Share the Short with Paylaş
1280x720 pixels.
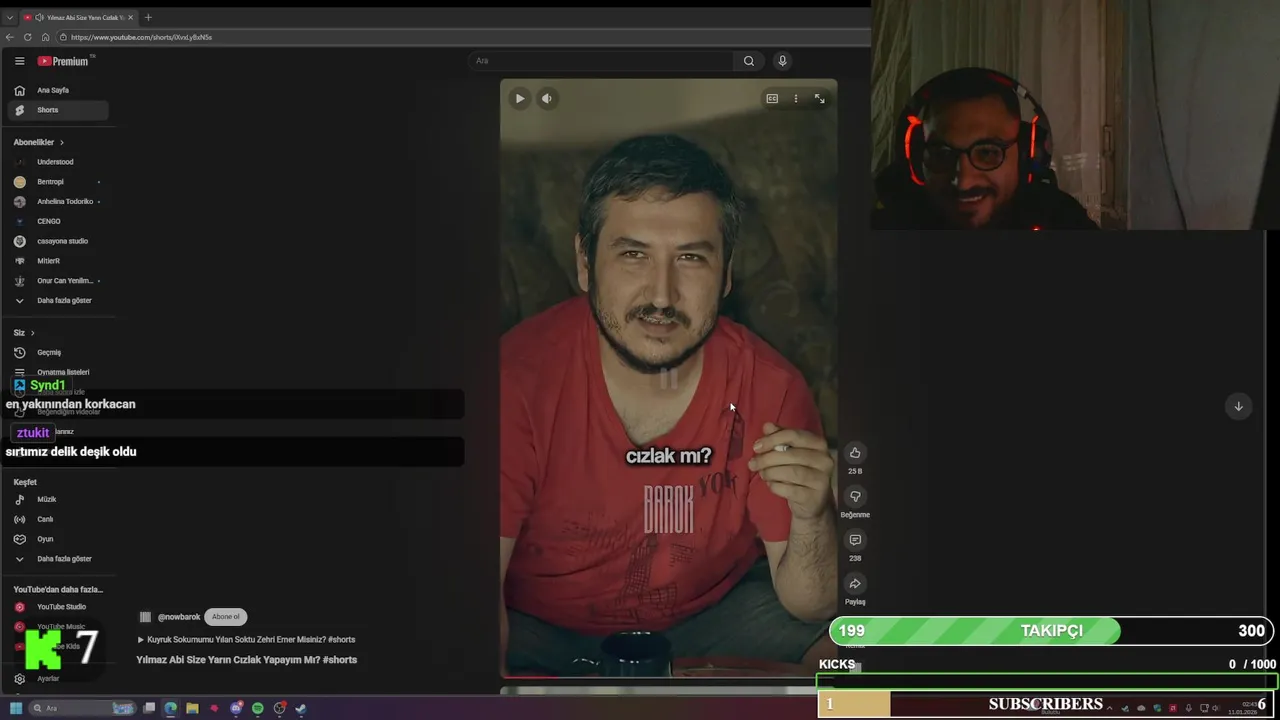click(855, 584)
